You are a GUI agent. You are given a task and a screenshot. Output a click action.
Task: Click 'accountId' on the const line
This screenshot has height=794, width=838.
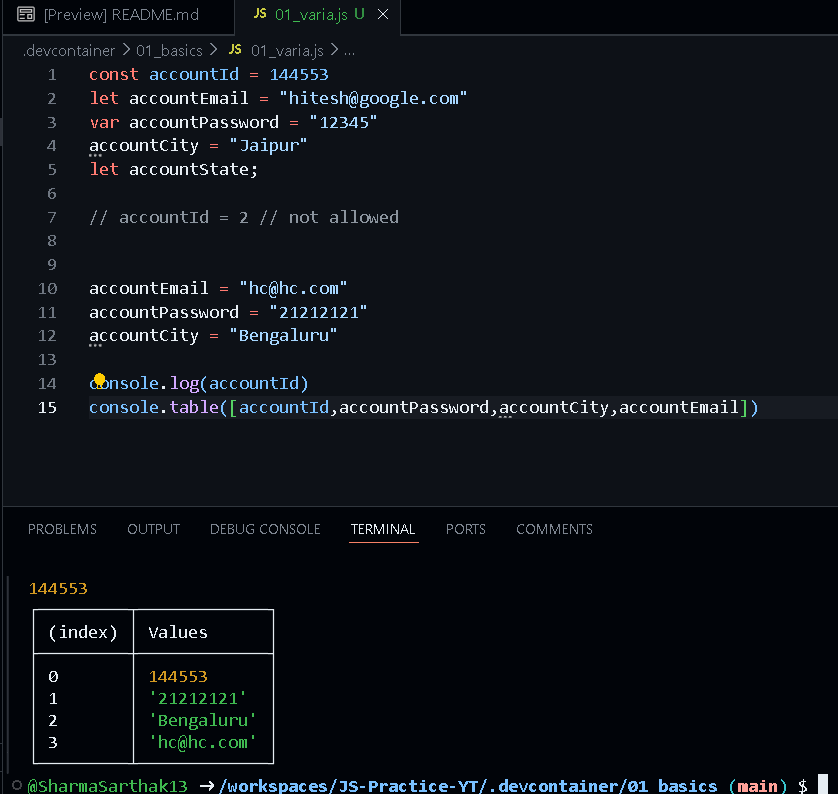(193, 74)
